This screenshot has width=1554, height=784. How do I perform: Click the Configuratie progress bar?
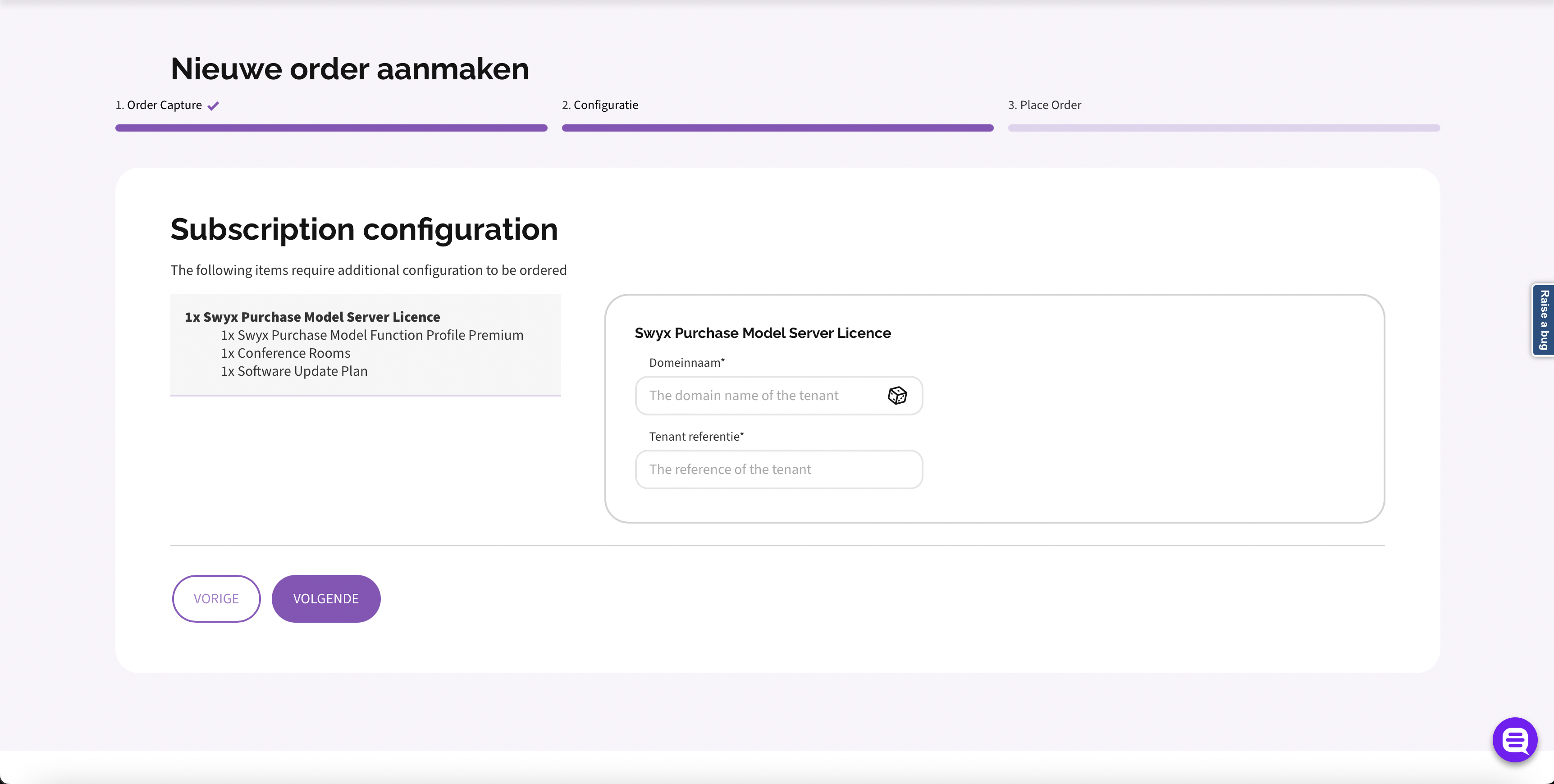click(777, 128)
